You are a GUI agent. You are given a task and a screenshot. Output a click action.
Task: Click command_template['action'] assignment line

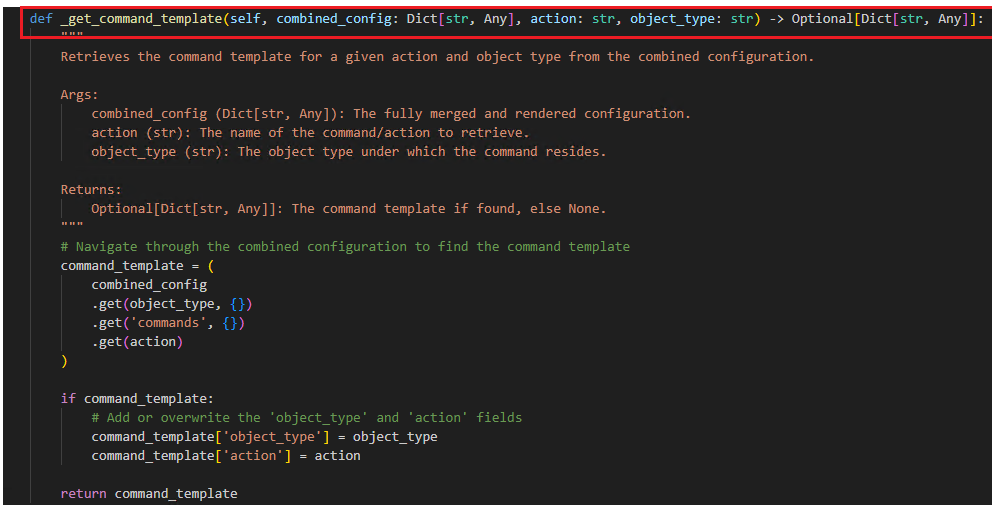(226, 456)
